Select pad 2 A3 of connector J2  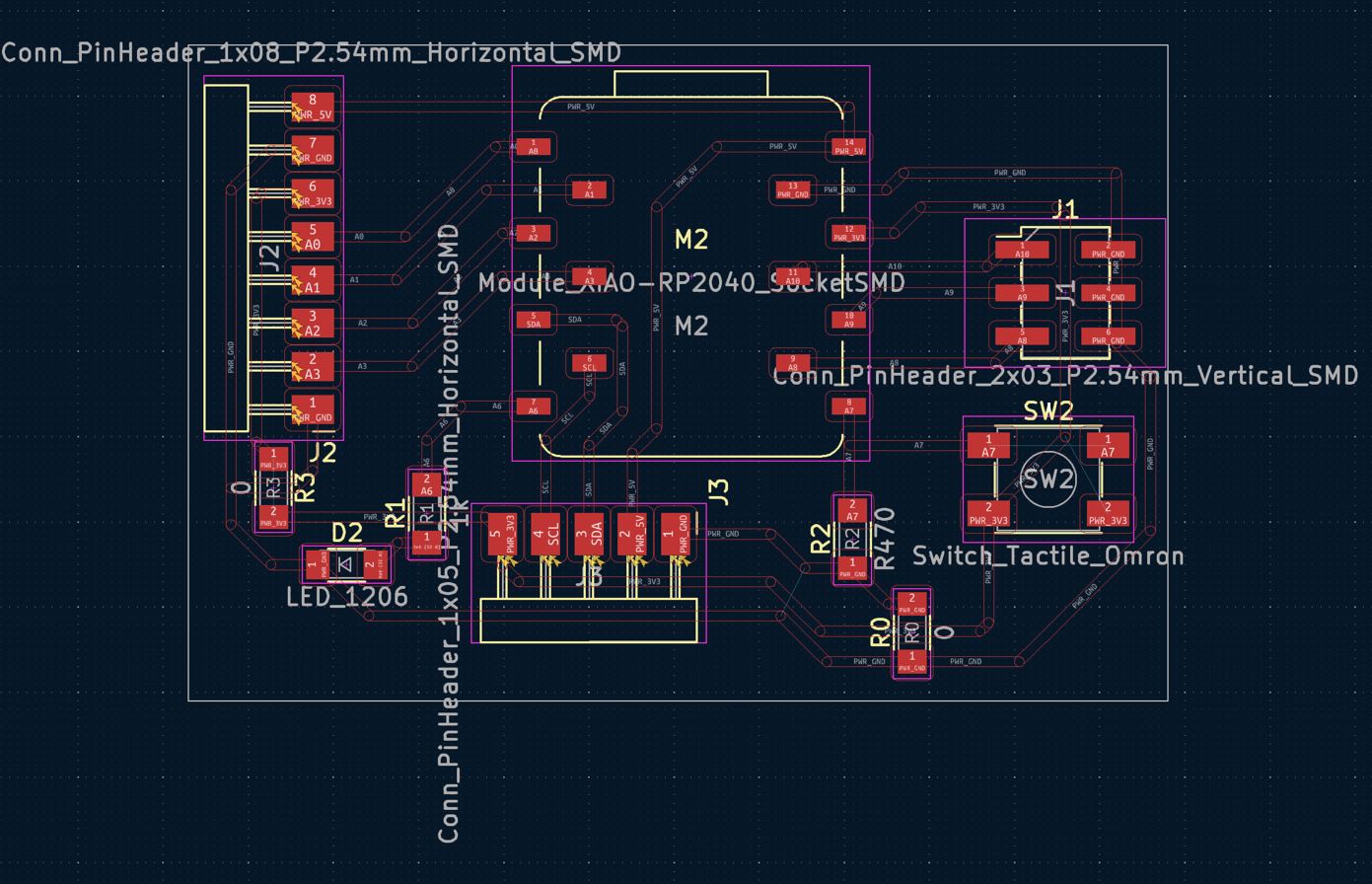(x=313, y=366)
